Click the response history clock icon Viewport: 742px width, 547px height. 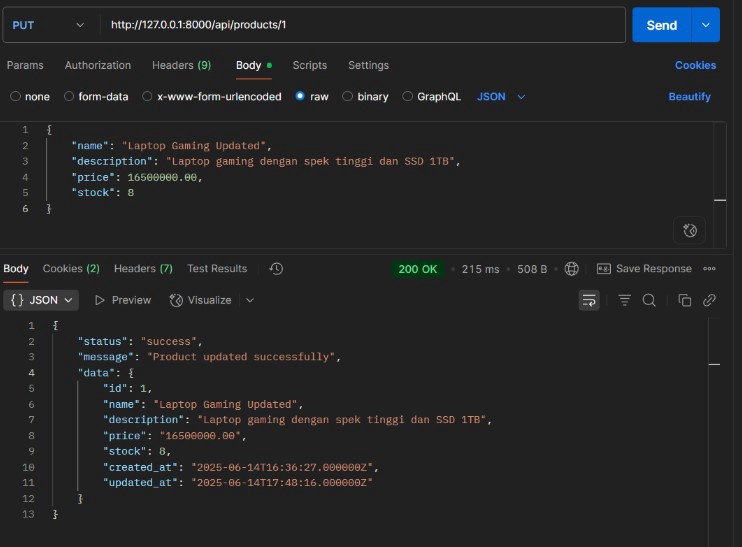click(x=276, y=269)
